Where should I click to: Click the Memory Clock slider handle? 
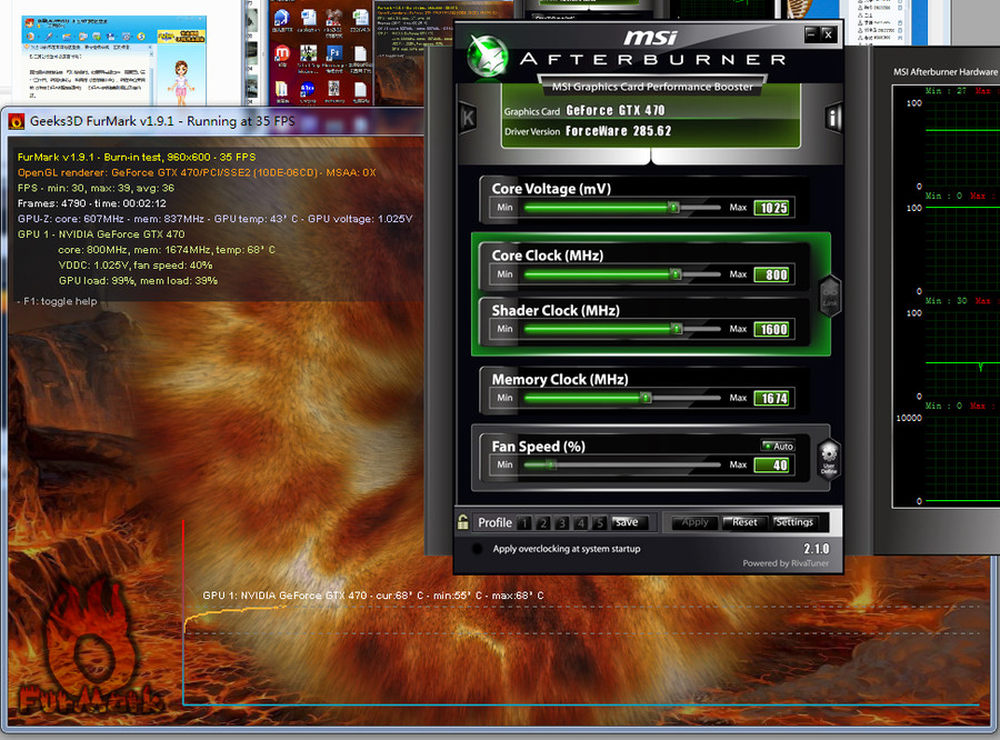click(645, 398)
